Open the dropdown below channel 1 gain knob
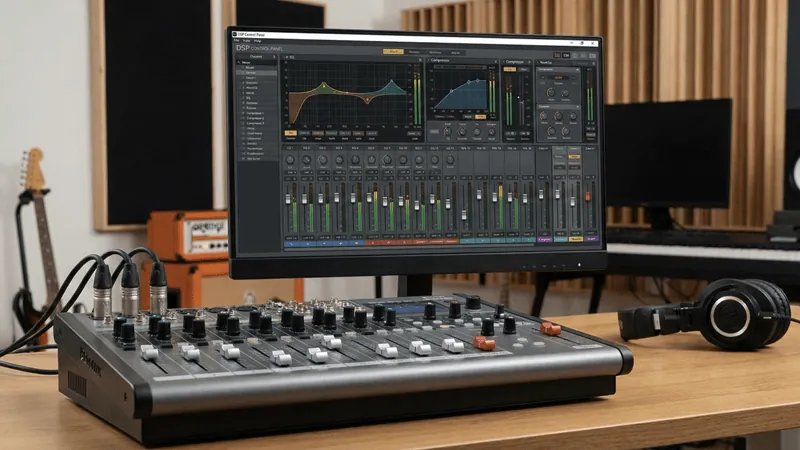Screen dimensions: 800x450 coord(290,172)
